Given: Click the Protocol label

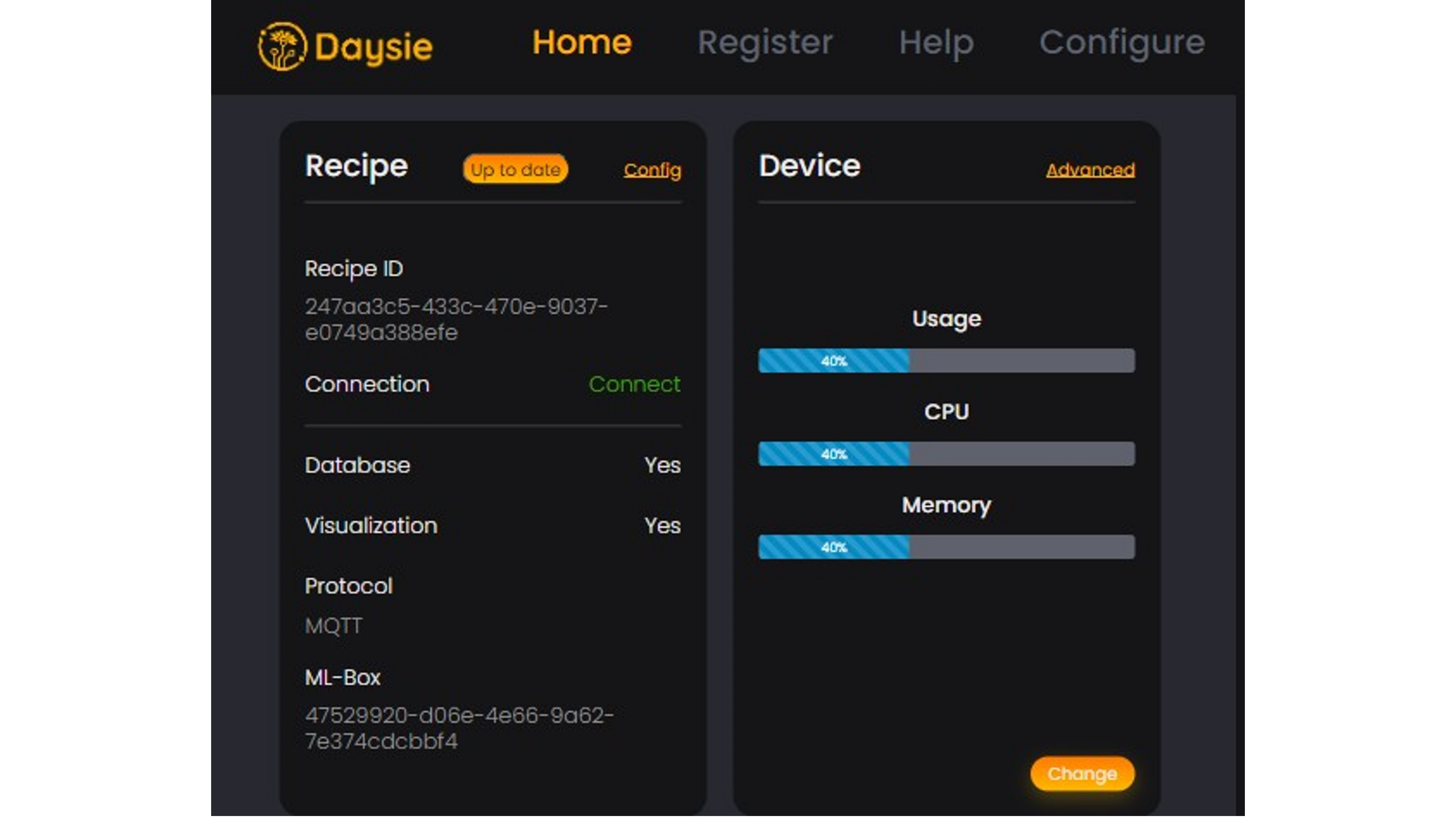Looking at the screenshot, I should [x=348, y=586].
